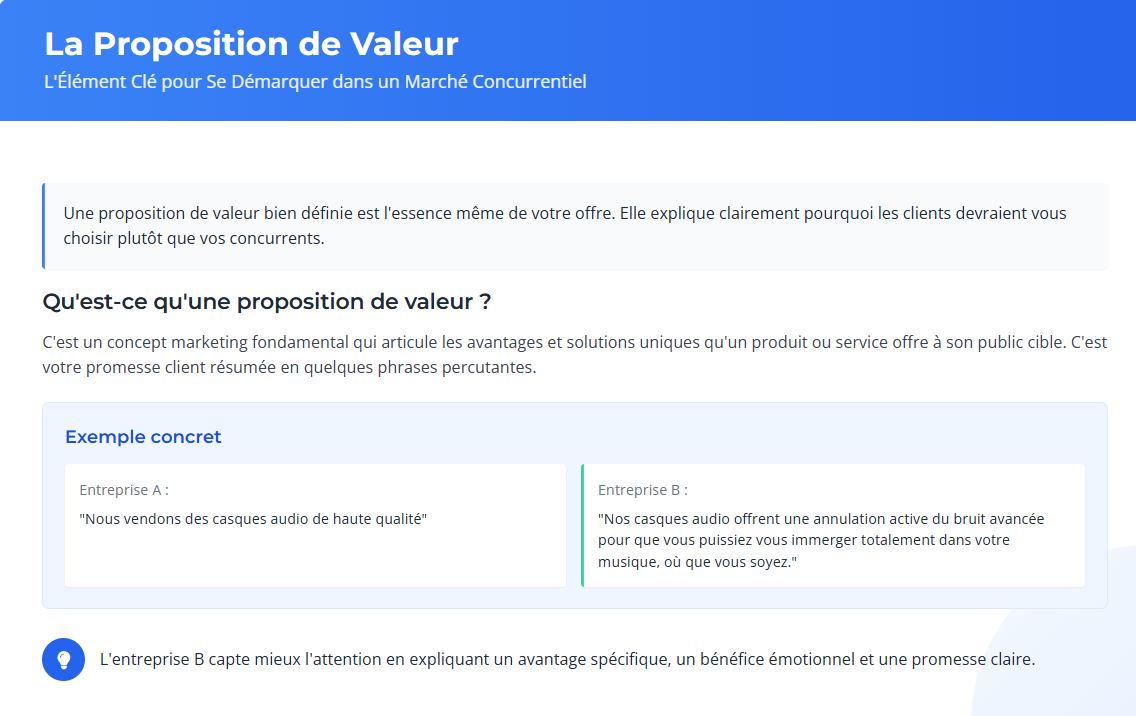Click the light blue example panel background
Screen dimensions: 1136x716
[x=575, y=596]
